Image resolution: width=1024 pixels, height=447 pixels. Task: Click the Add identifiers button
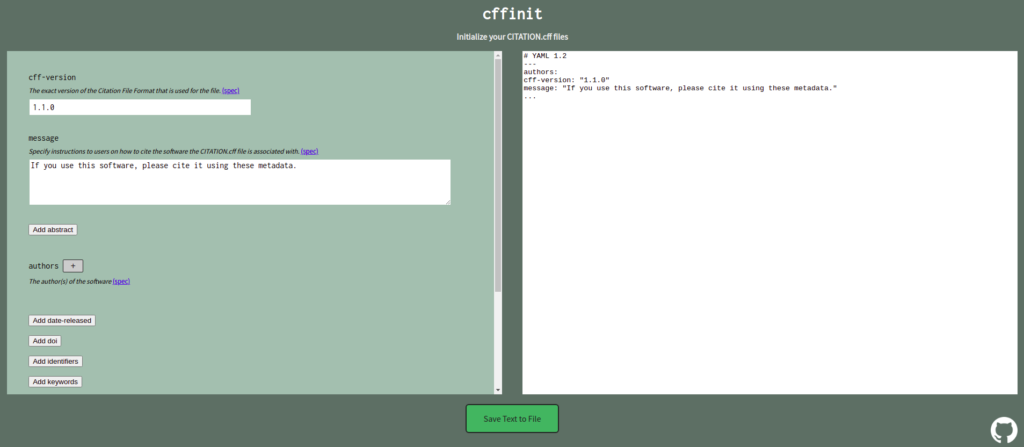pyautogui.click(x=56, y=361)
